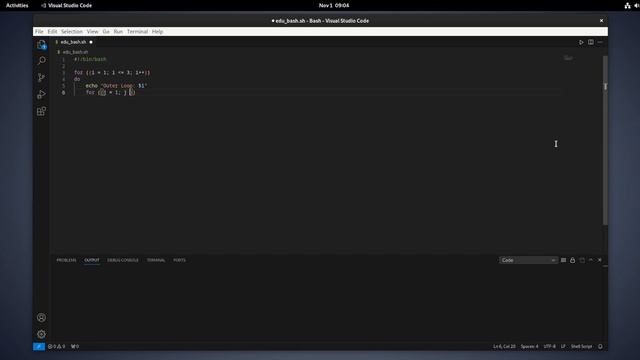The image size is (640, 360).
Task: Clear the output panel
Action: (x=563, y=260)
